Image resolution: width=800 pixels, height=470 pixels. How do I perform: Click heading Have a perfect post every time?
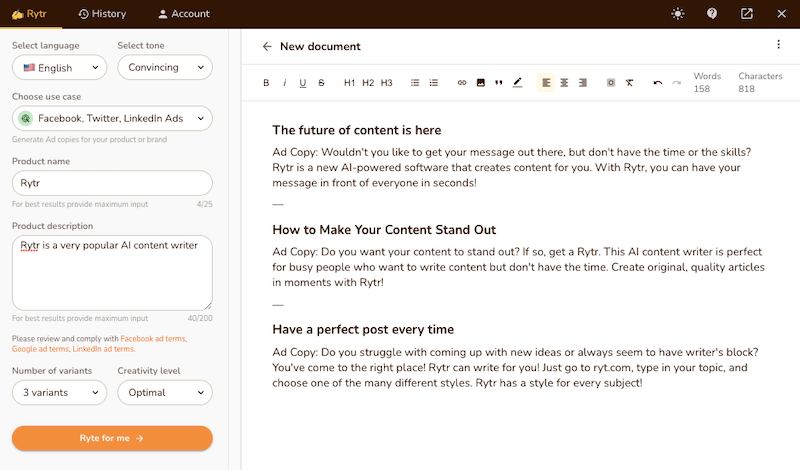tap(363, 330)
